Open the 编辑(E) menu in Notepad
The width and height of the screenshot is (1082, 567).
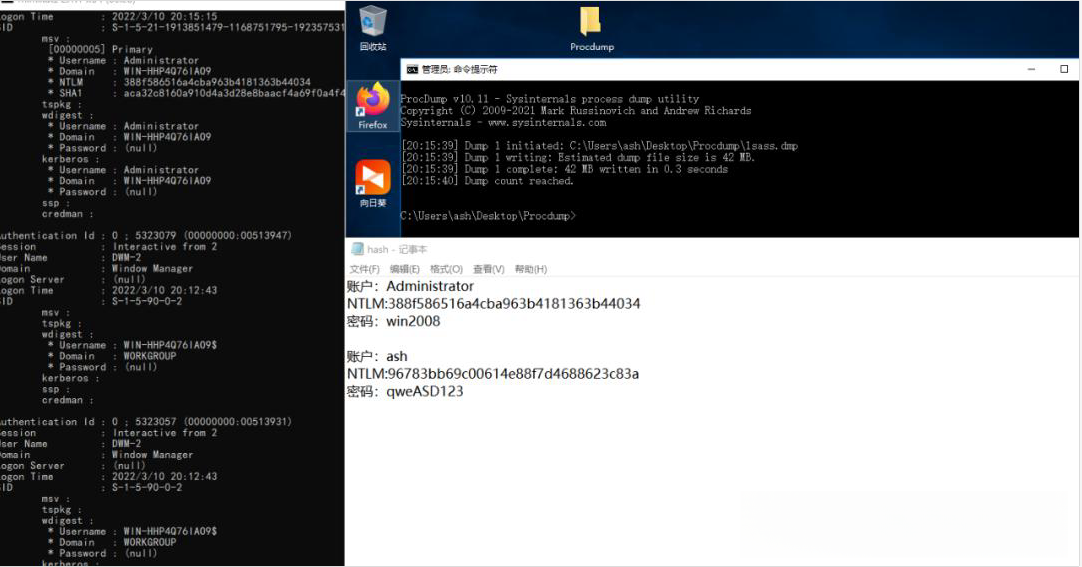coord(404,269)
